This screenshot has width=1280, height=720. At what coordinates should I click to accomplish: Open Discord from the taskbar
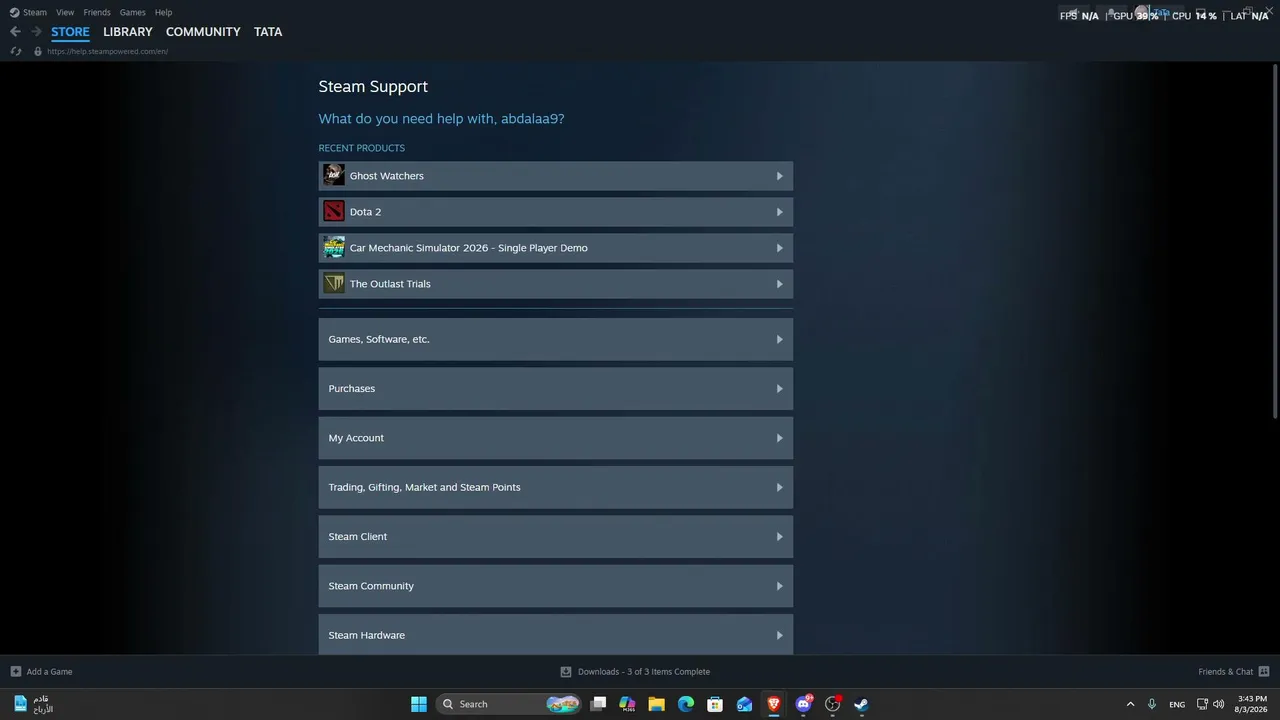[x=803, y=704]
